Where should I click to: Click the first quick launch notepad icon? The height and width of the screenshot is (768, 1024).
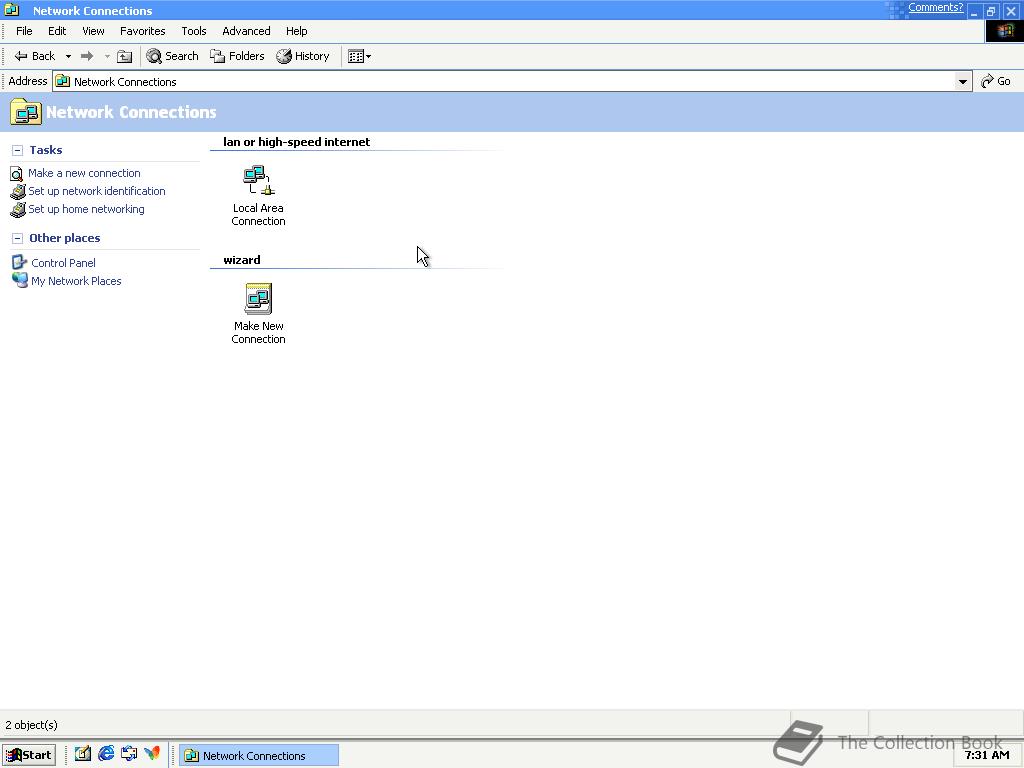pyautogui.click(x=82, y=754)
